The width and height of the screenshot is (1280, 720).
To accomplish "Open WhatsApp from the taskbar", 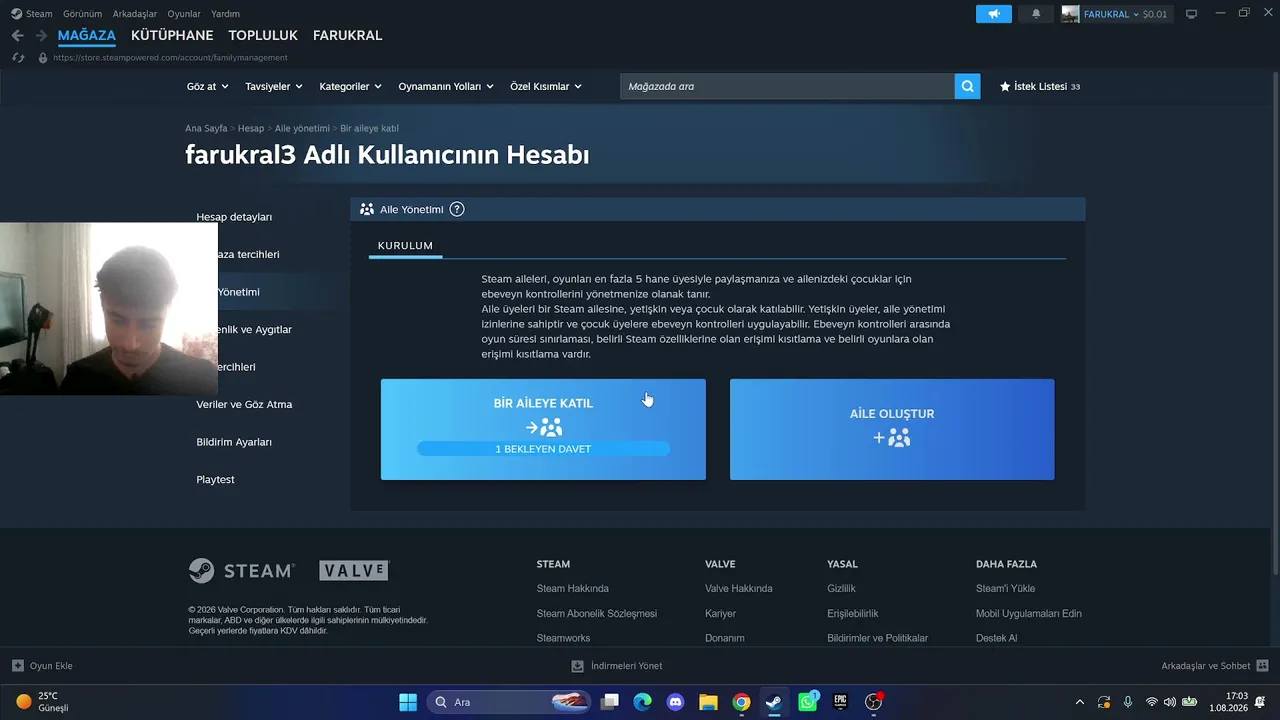I will point(807,702).
